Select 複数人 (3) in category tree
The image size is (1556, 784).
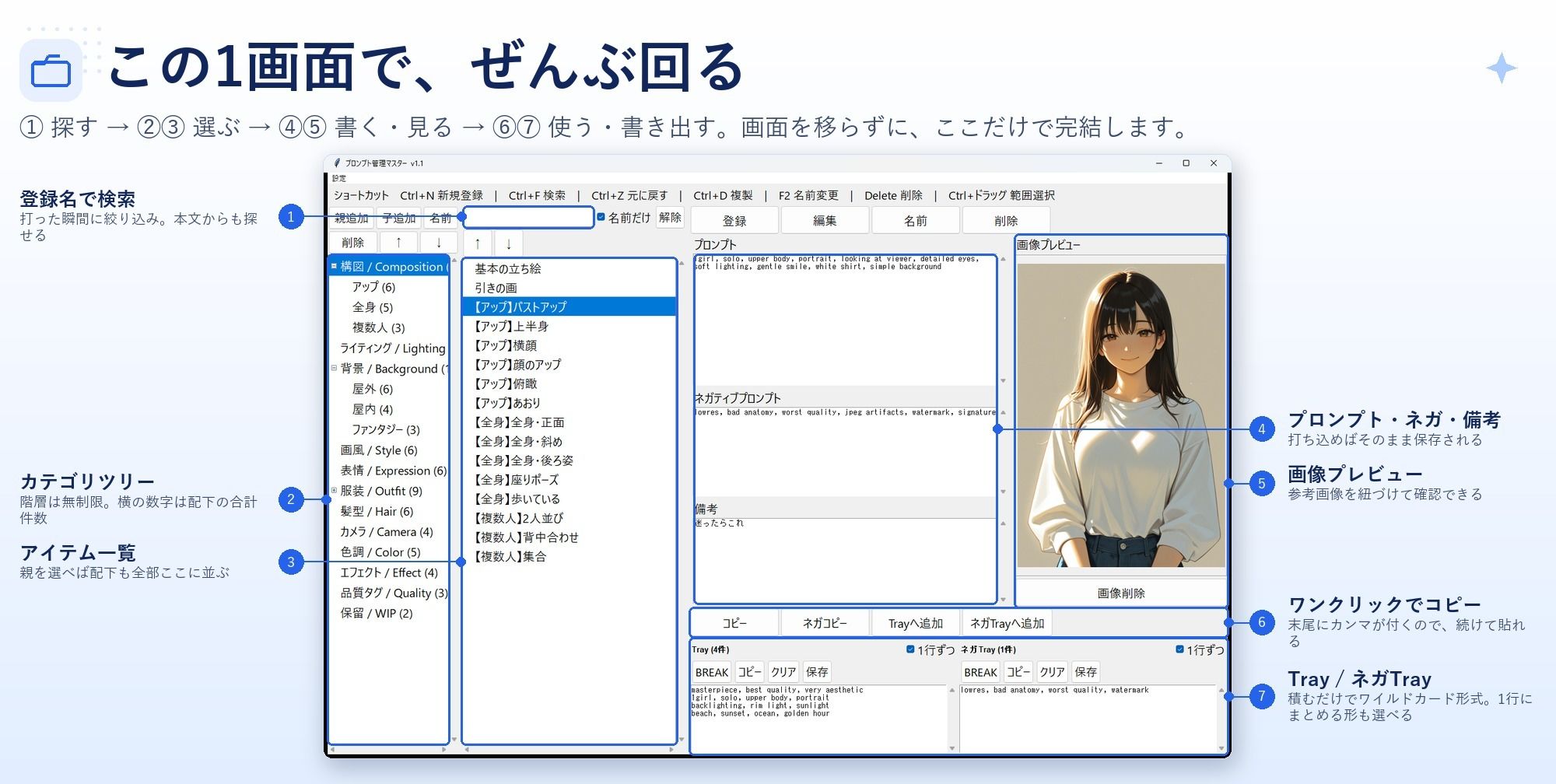379,327
